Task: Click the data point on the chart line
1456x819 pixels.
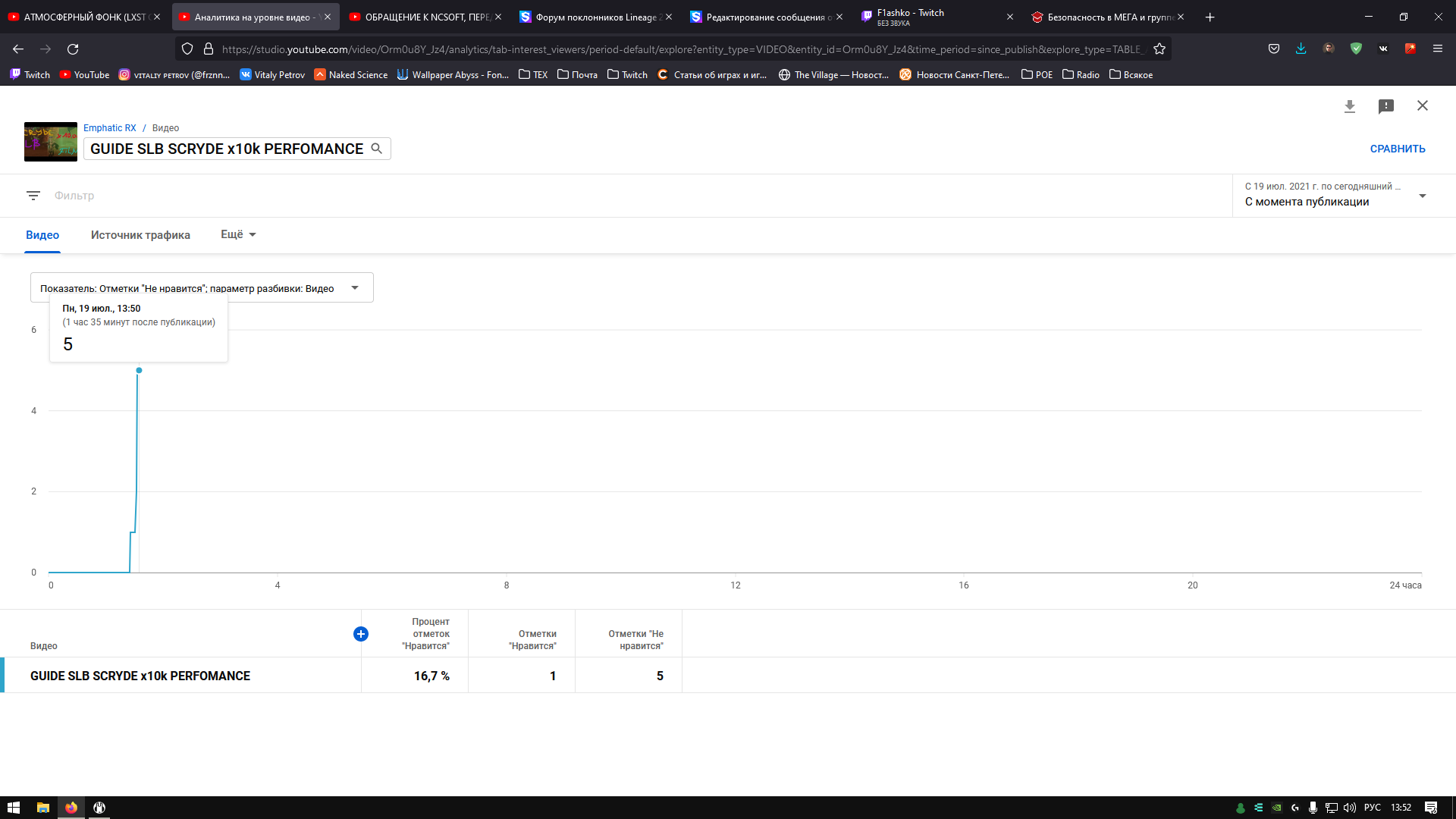Action: coord(139,371)
